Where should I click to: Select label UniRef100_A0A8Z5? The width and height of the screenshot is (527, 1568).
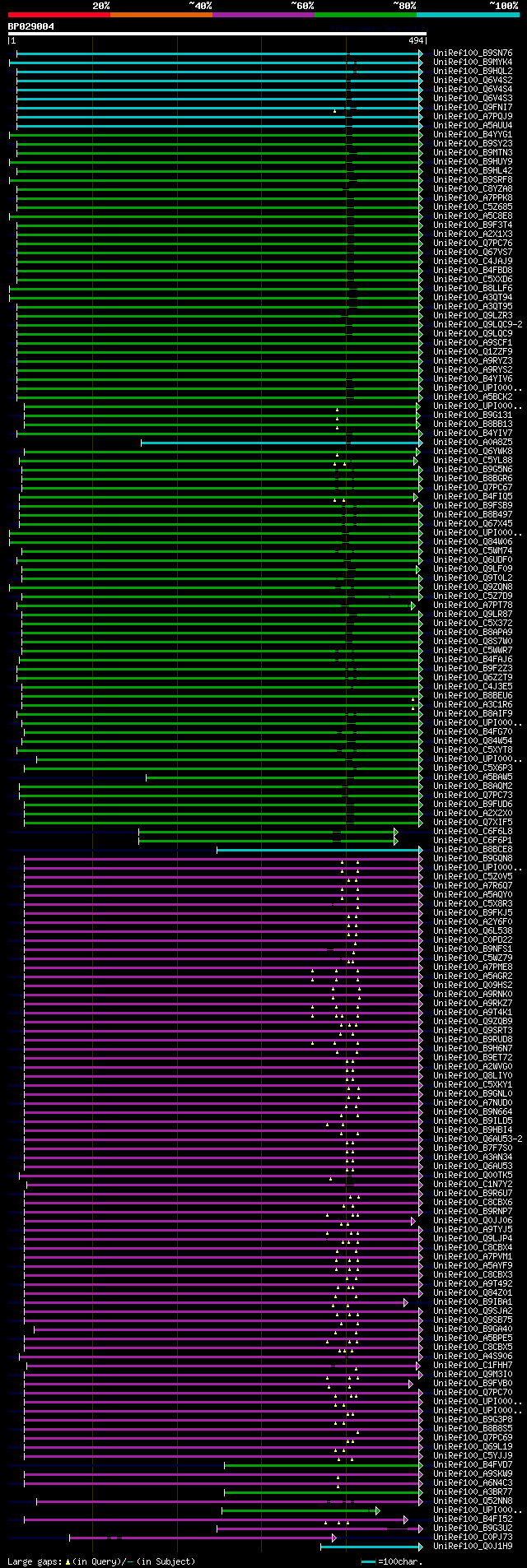473,443
